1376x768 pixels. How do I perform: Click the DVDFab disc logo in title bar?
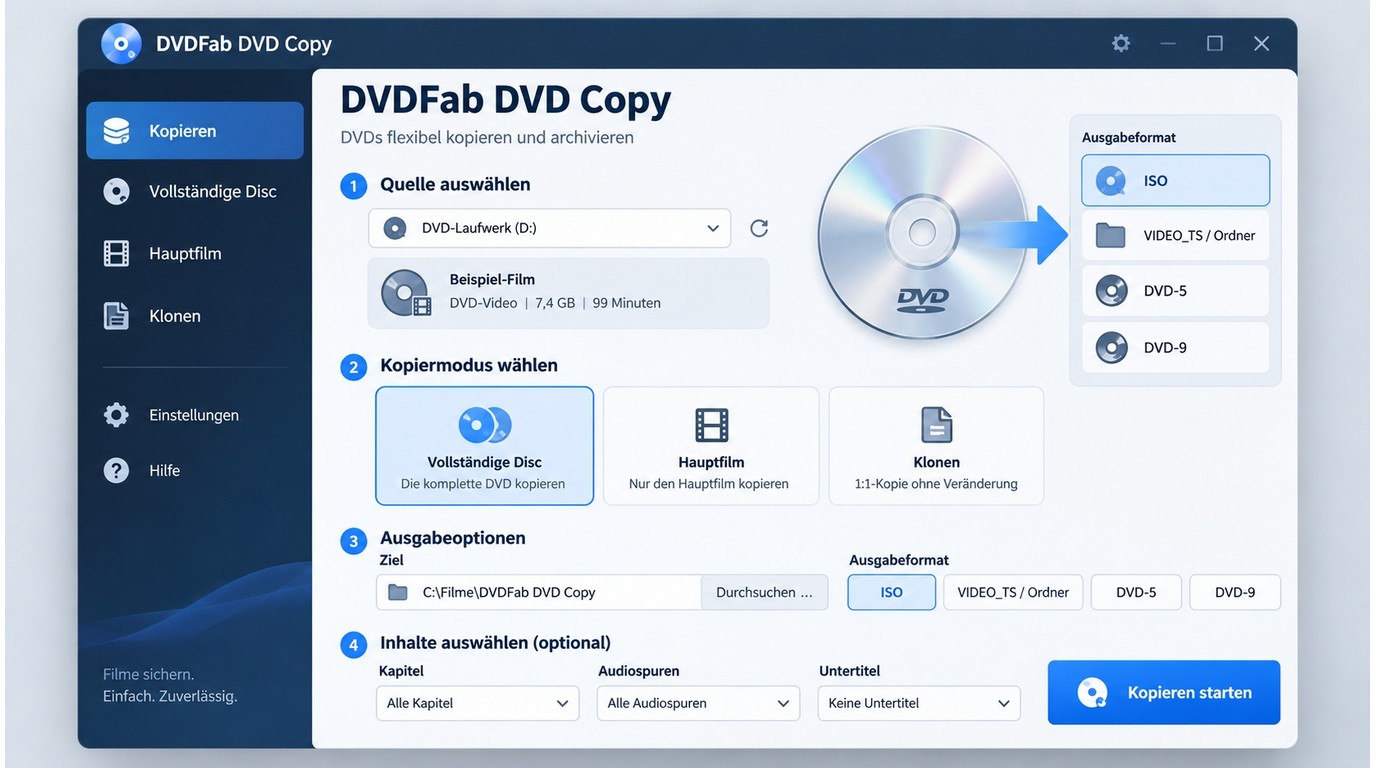pos(121,44)
